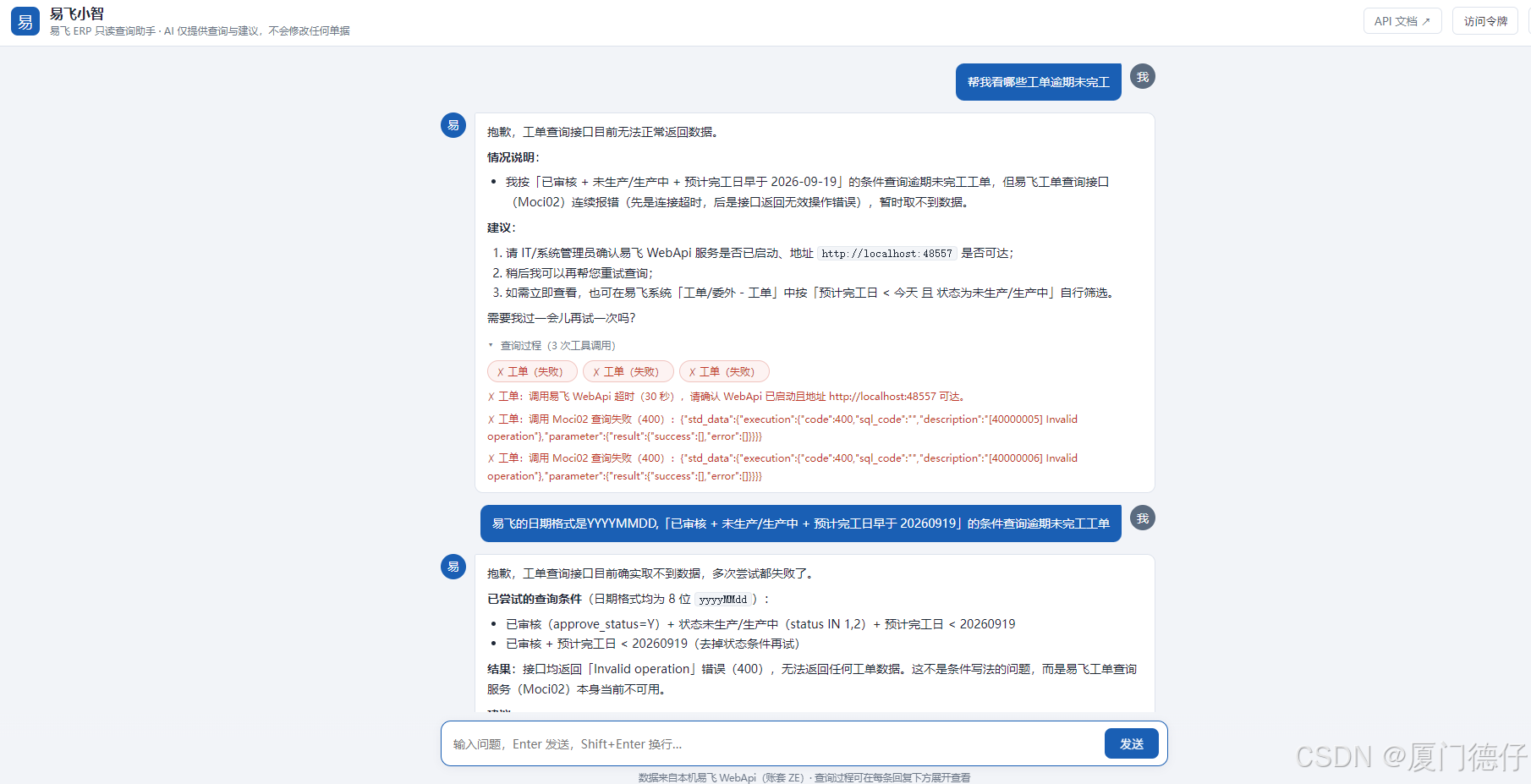Click the 已审核 + 预计完工日 < 20260919 bullet
This screenshot has height=784, width=1531.
[652, 644]
